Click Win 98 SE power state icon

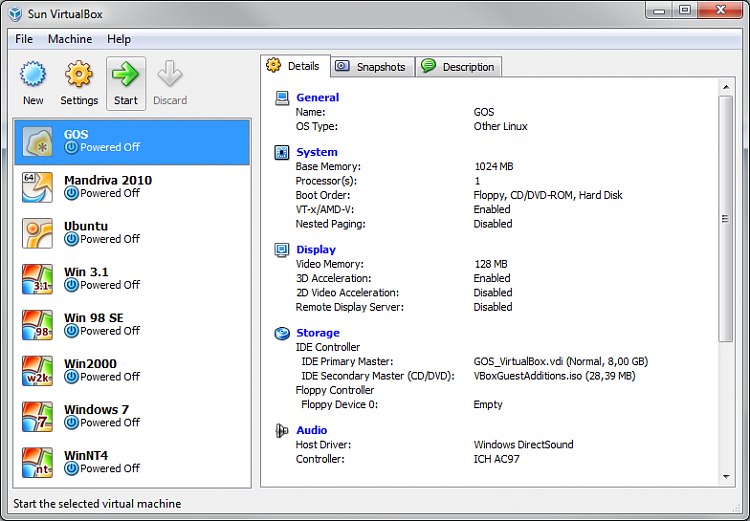(71, 331)
